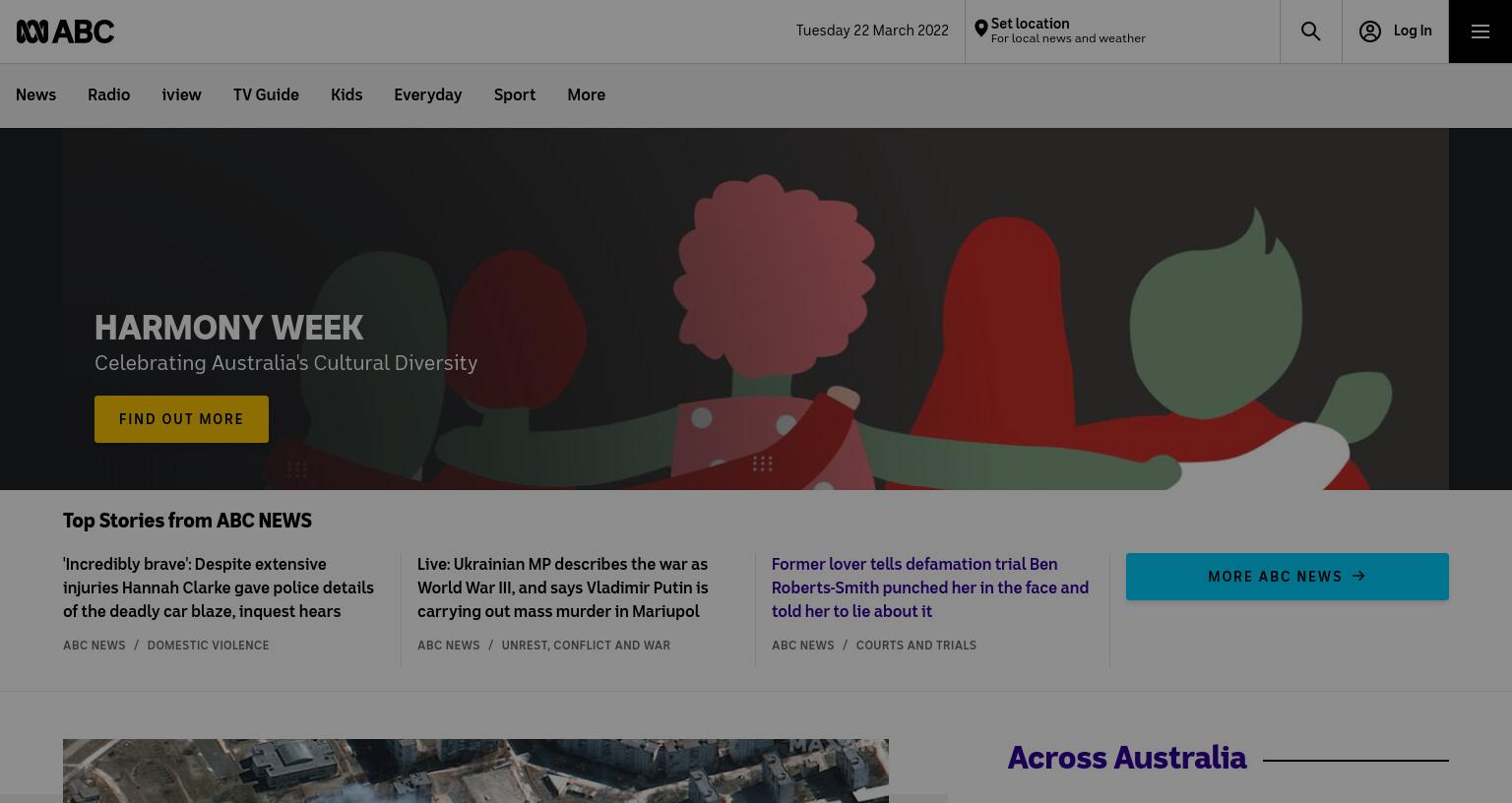Open the Ben Roberts-Smith defamation story
The image size is (1512, 803).
pos(930,587)
